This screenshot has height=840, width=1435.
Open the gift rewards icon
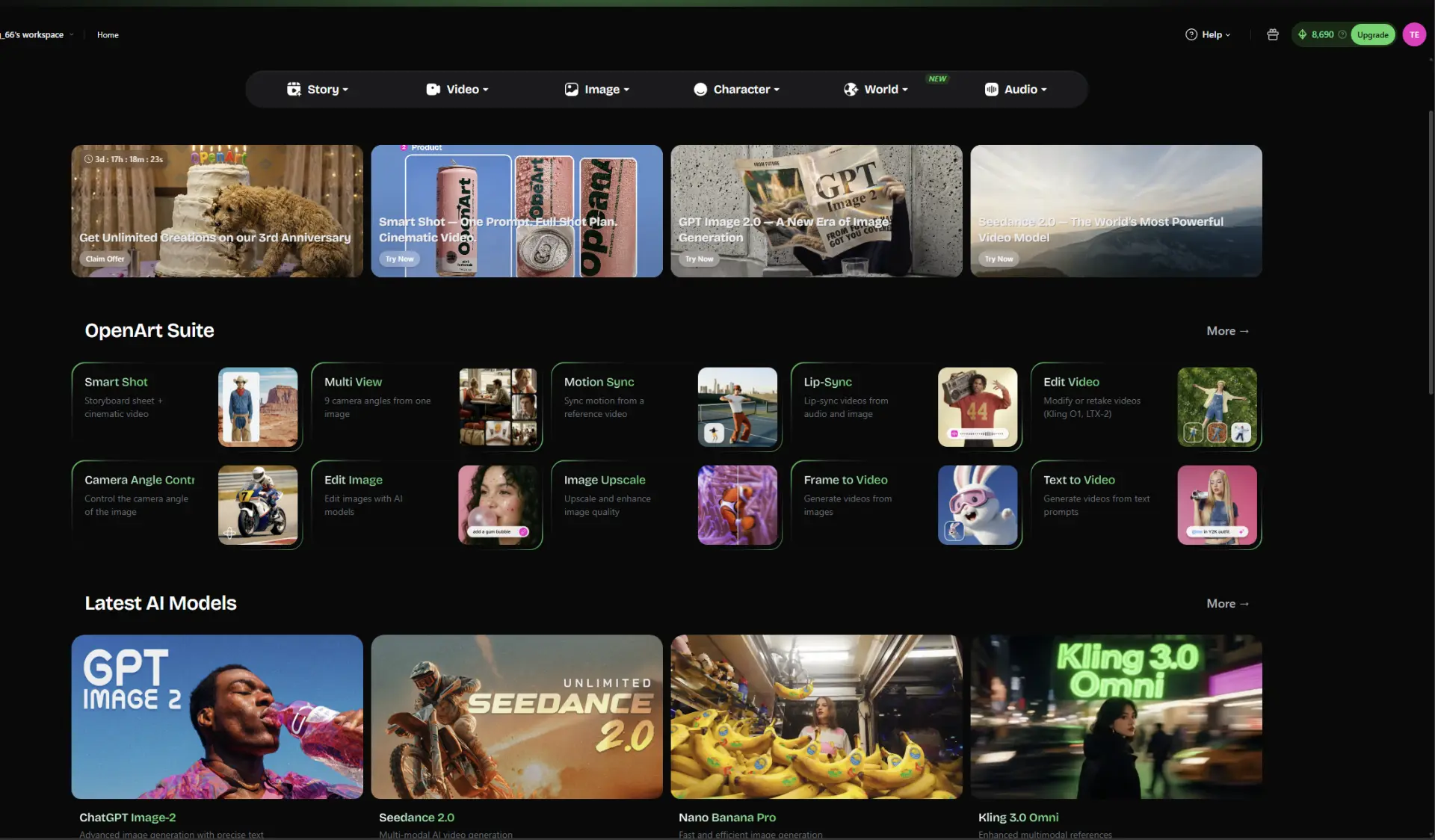tap(1273, 34)
